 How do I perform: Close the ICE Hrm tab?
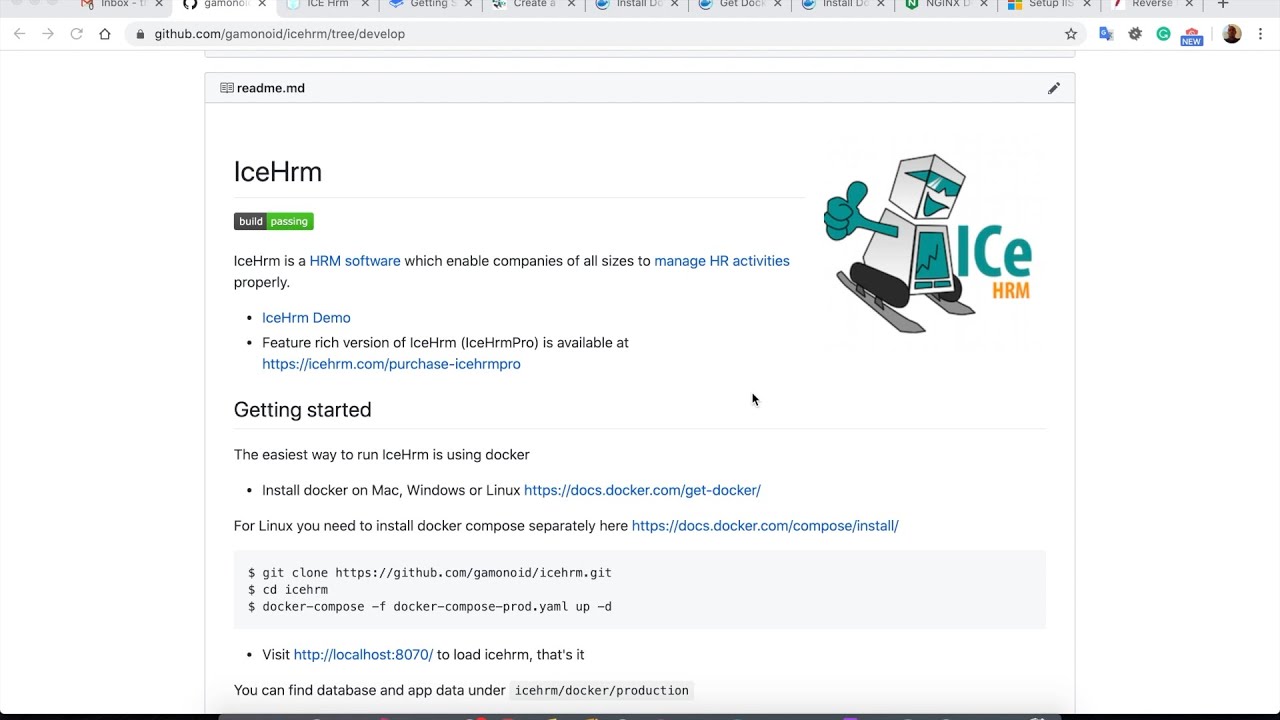365,4
